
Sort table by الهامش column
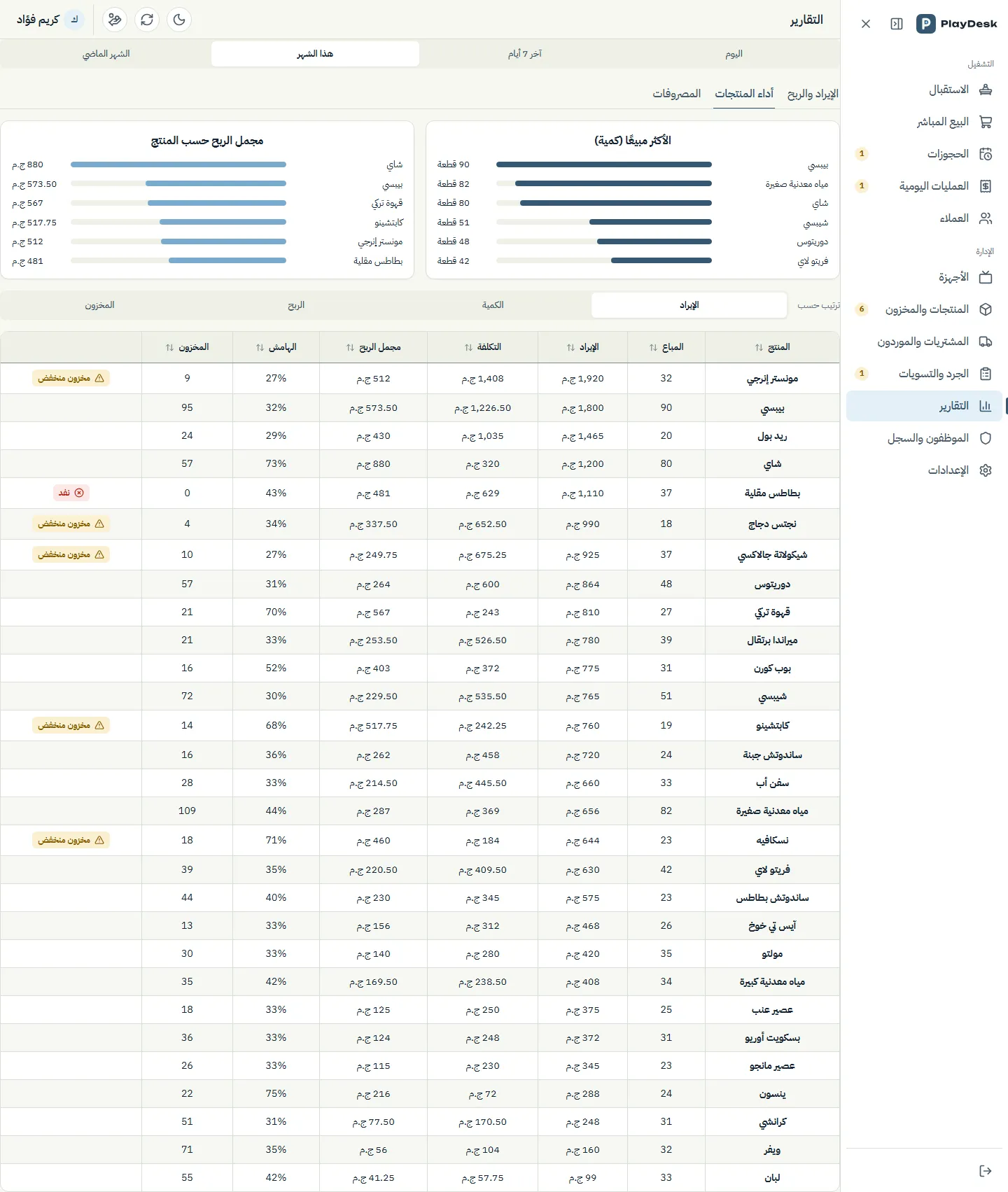276,347
